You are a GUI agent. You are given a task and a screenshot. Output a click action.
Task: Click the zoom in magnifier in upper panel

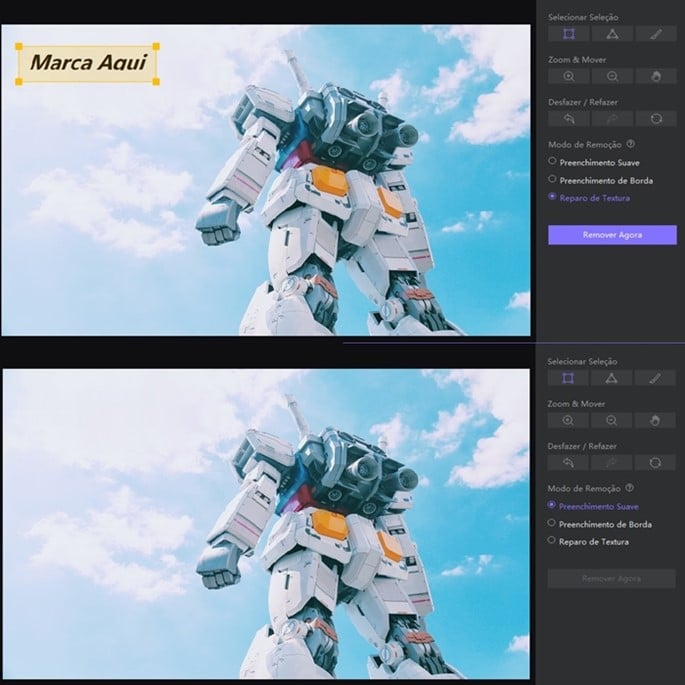568,76
